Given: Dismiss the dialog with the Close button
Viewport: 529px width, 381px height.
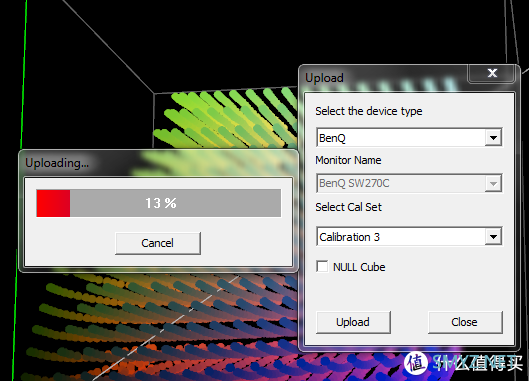Looking at the screenshot, I should point(465,322).
